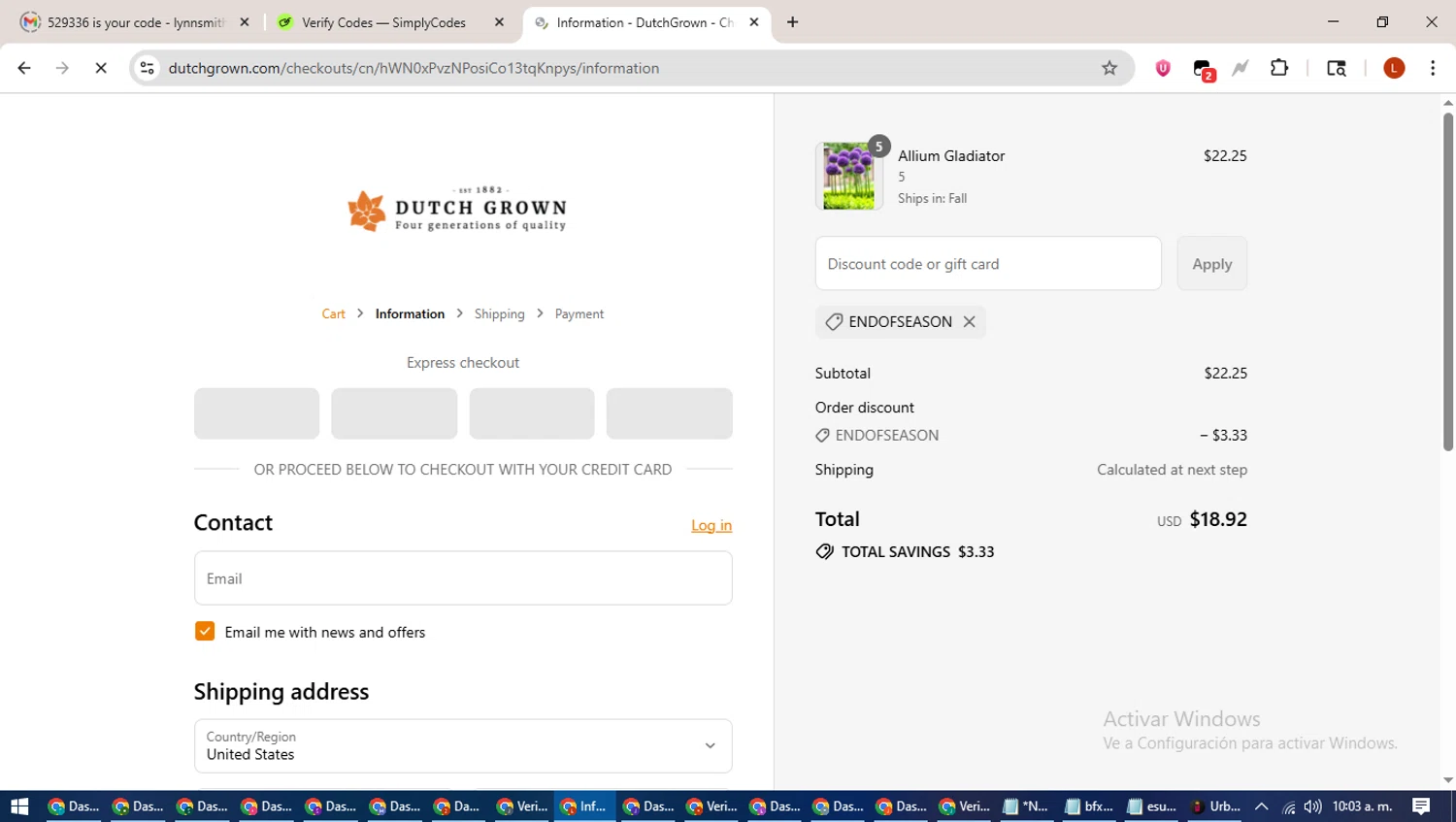Open the network status tray icon
This screenshot has height=822, width=1456.
click(x=1288, y=806)
